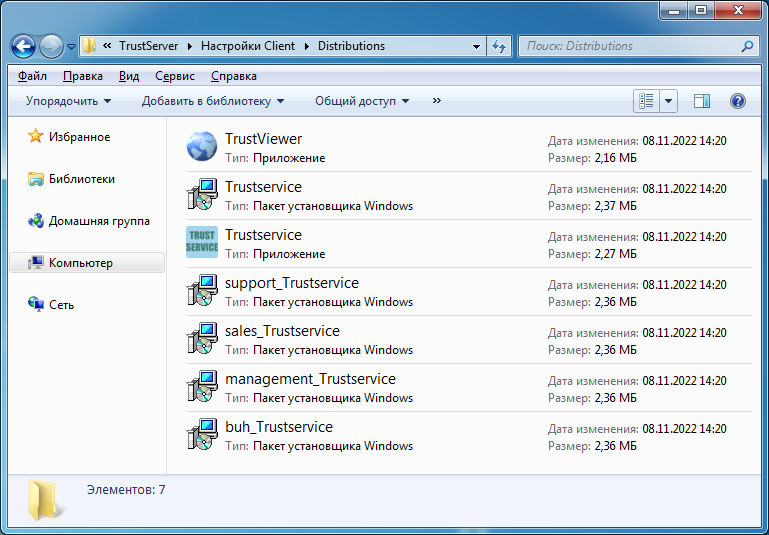Click the Элементов: 7 status text
Screen dimensions: 769x535
click(x=126, y=490)
